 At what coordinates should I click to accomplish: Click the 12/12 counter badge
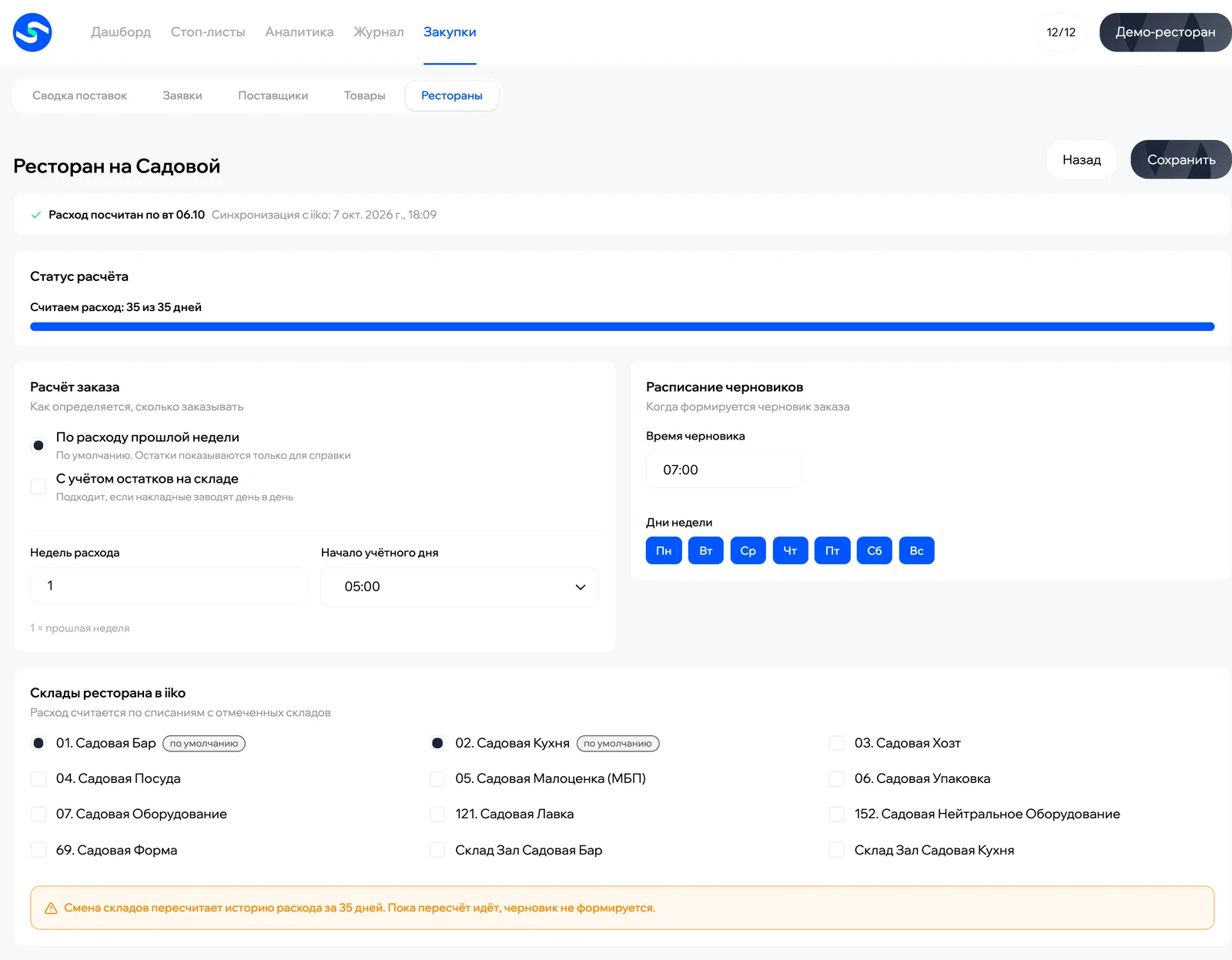[x=1061, y=32]
